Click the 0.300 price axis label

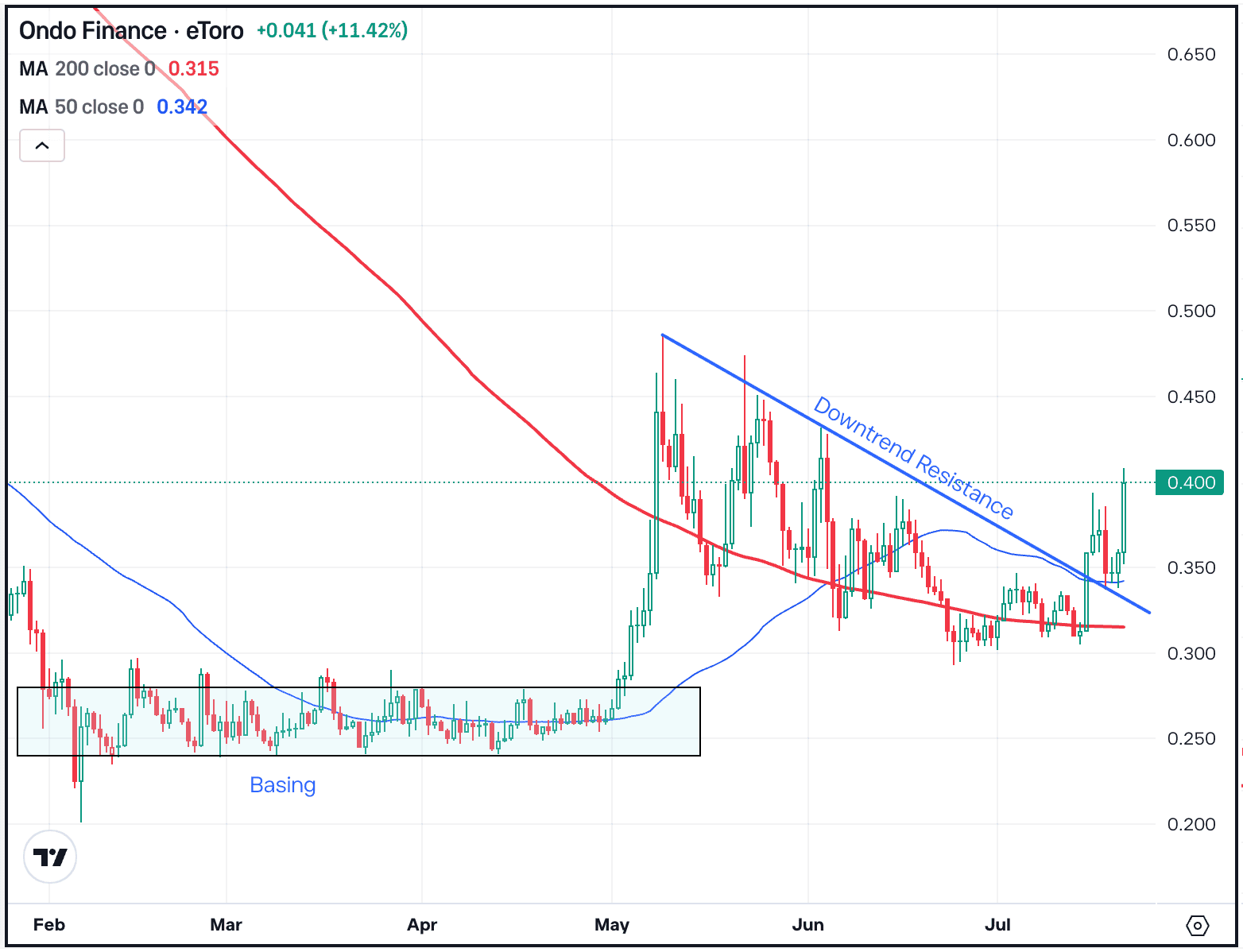click(x=1191, y=653)
